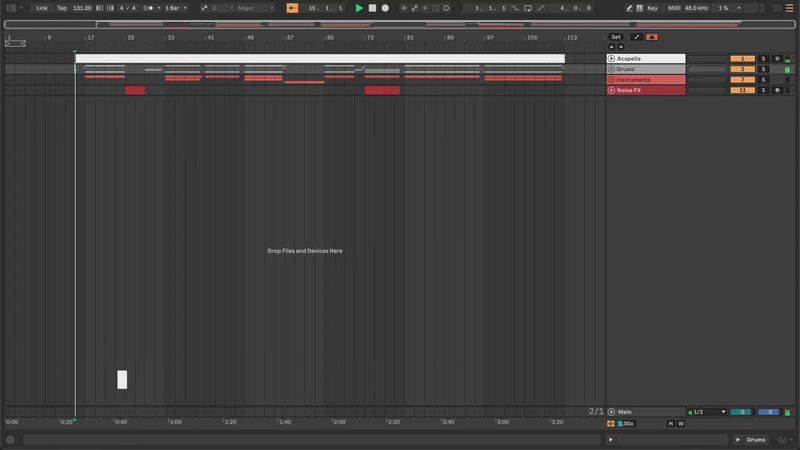Image resolution: width=800 pixels, height=450 pixels.
Task: Toggle the Link button
Action: tap(41, 8)
